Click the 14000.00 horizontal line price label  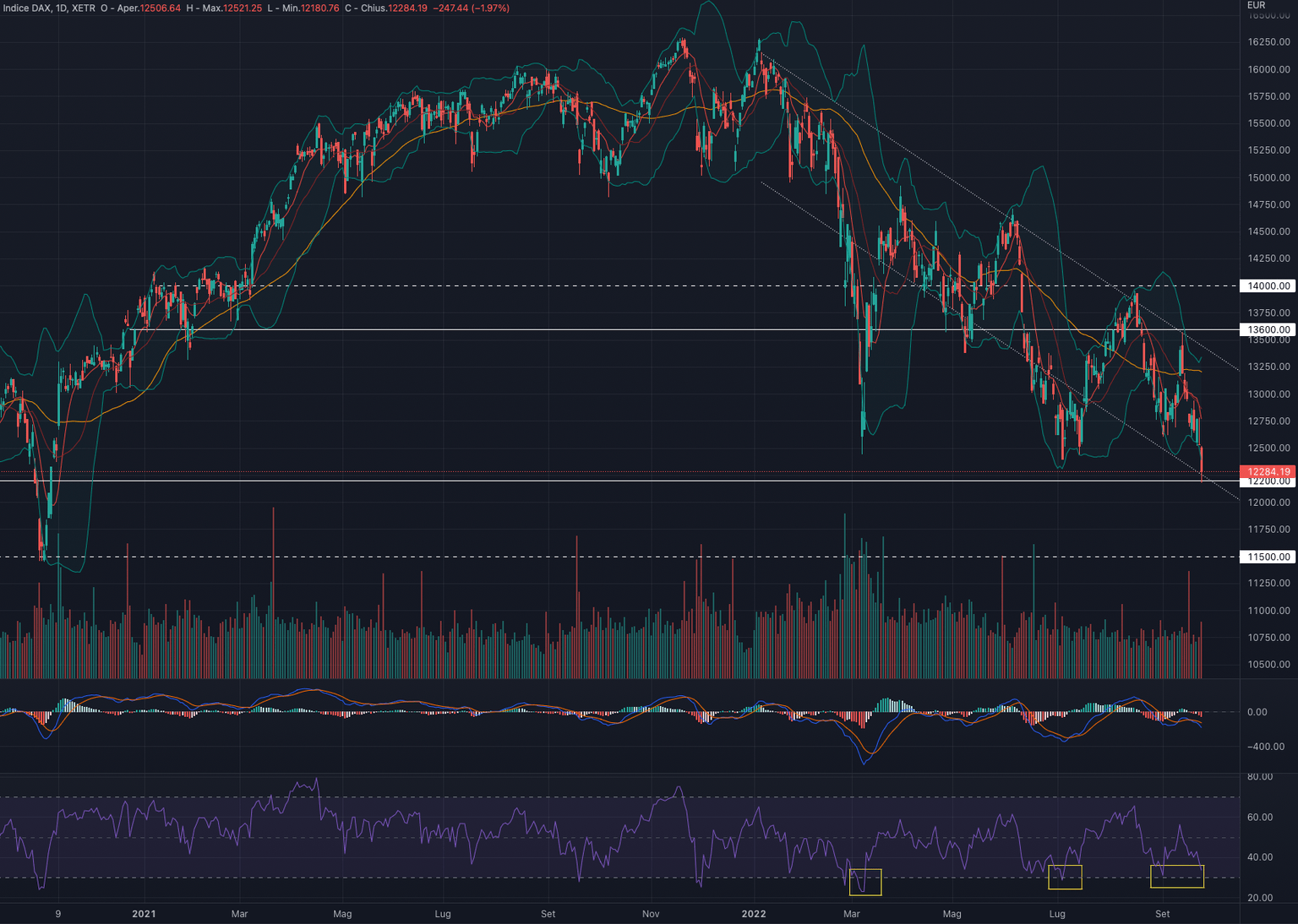1268,286
